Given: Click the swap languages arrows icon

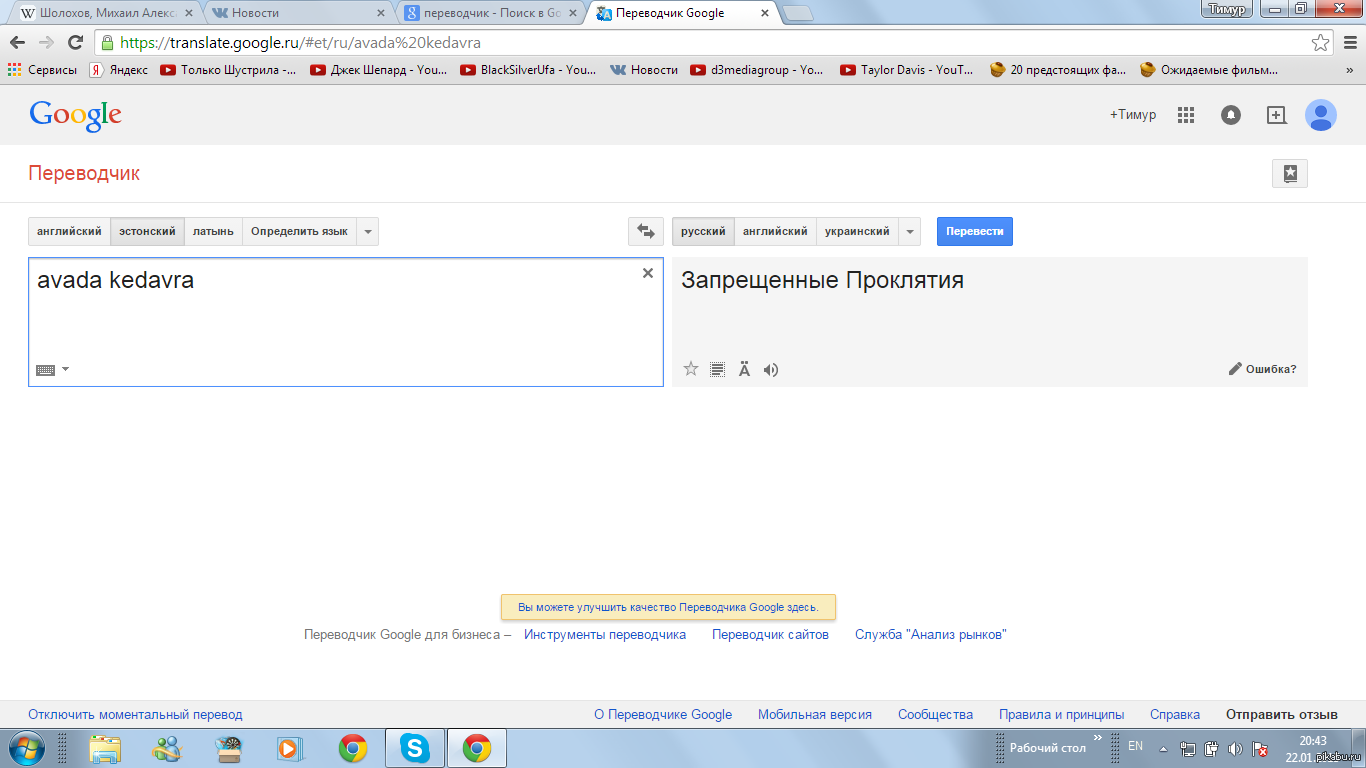Looking at the screenshot, I should (646, 231).
